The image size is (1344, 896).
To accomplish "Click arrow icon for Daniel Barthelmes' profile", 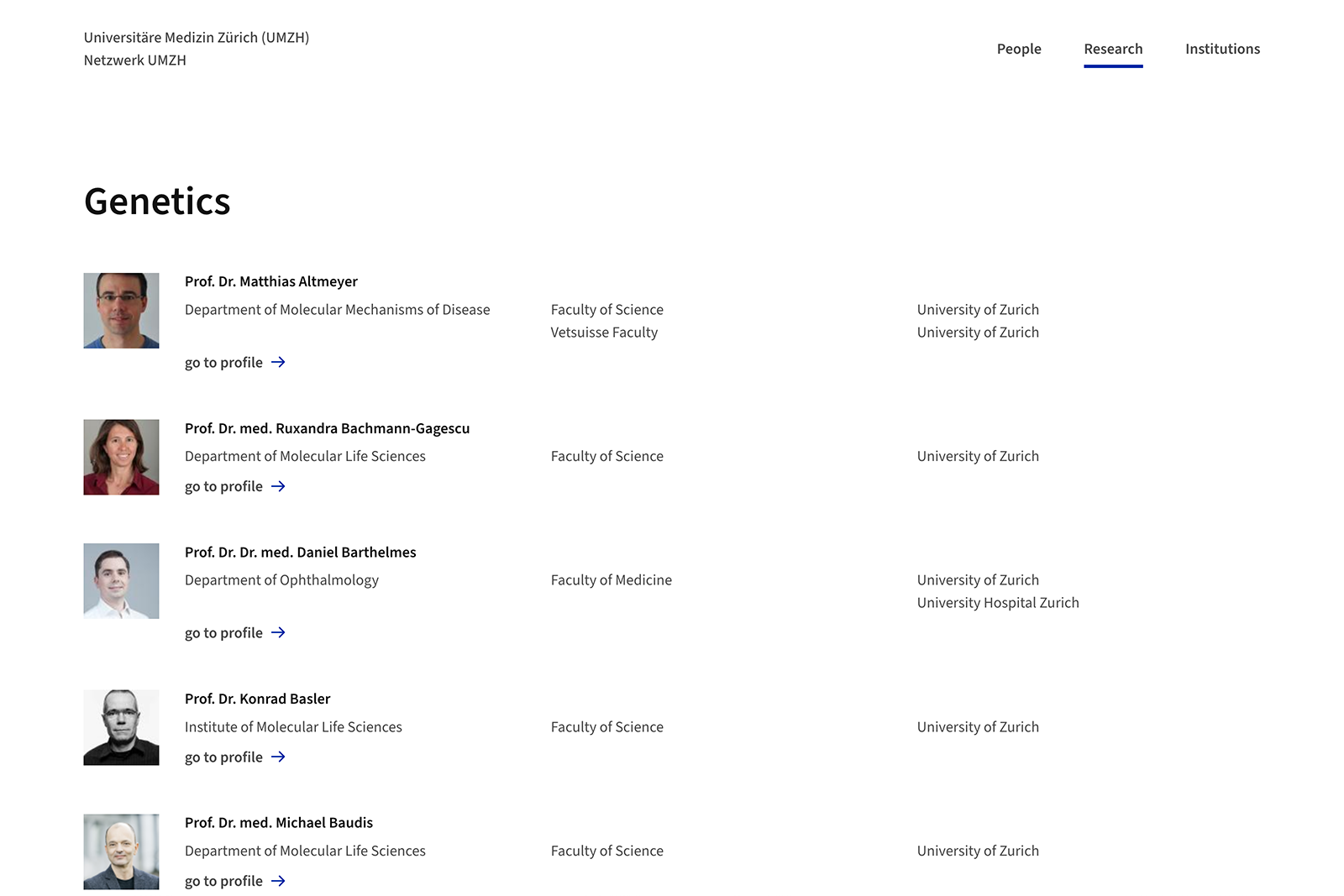I will 278,632.
